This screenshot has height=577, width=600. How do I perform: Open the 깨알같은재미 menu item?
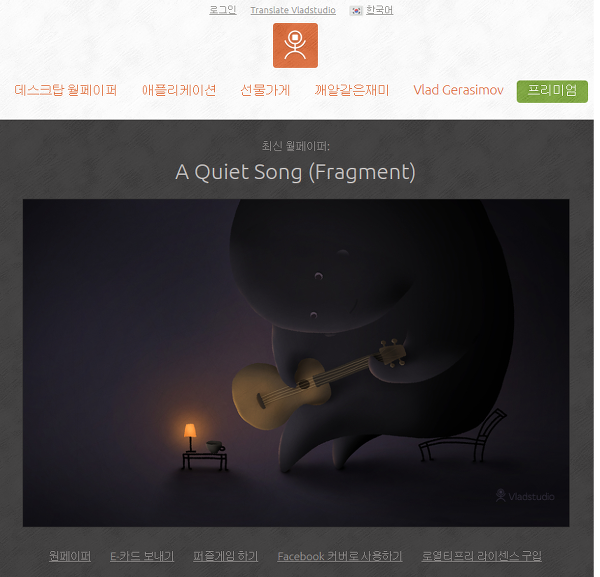(x=352, y=90)
